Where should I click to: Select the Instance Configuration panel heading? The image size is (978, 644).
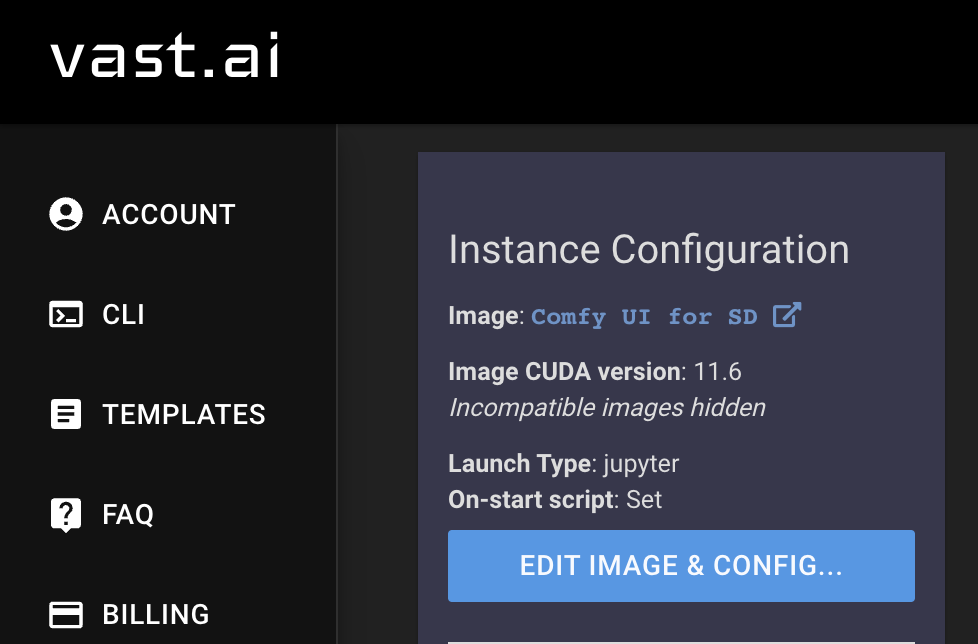648,249
